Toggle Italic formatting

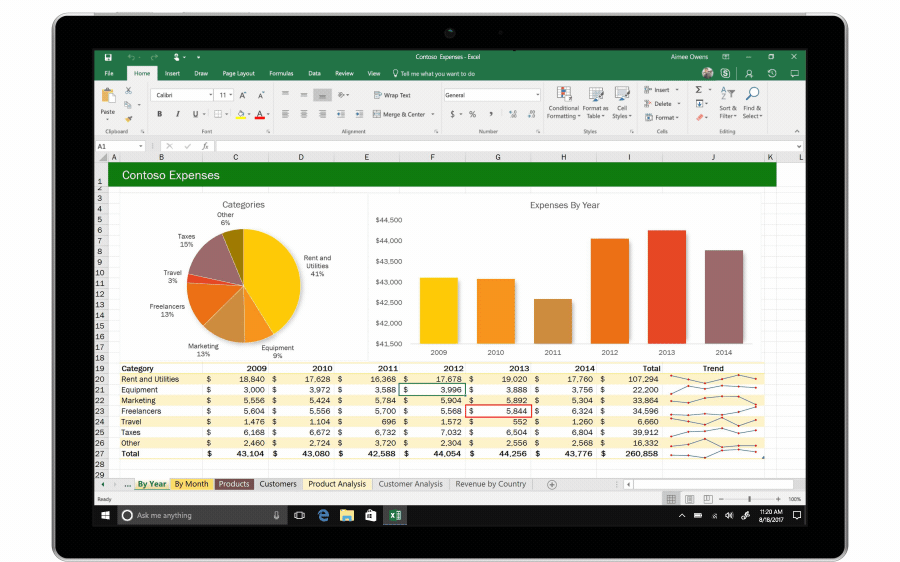177,114
